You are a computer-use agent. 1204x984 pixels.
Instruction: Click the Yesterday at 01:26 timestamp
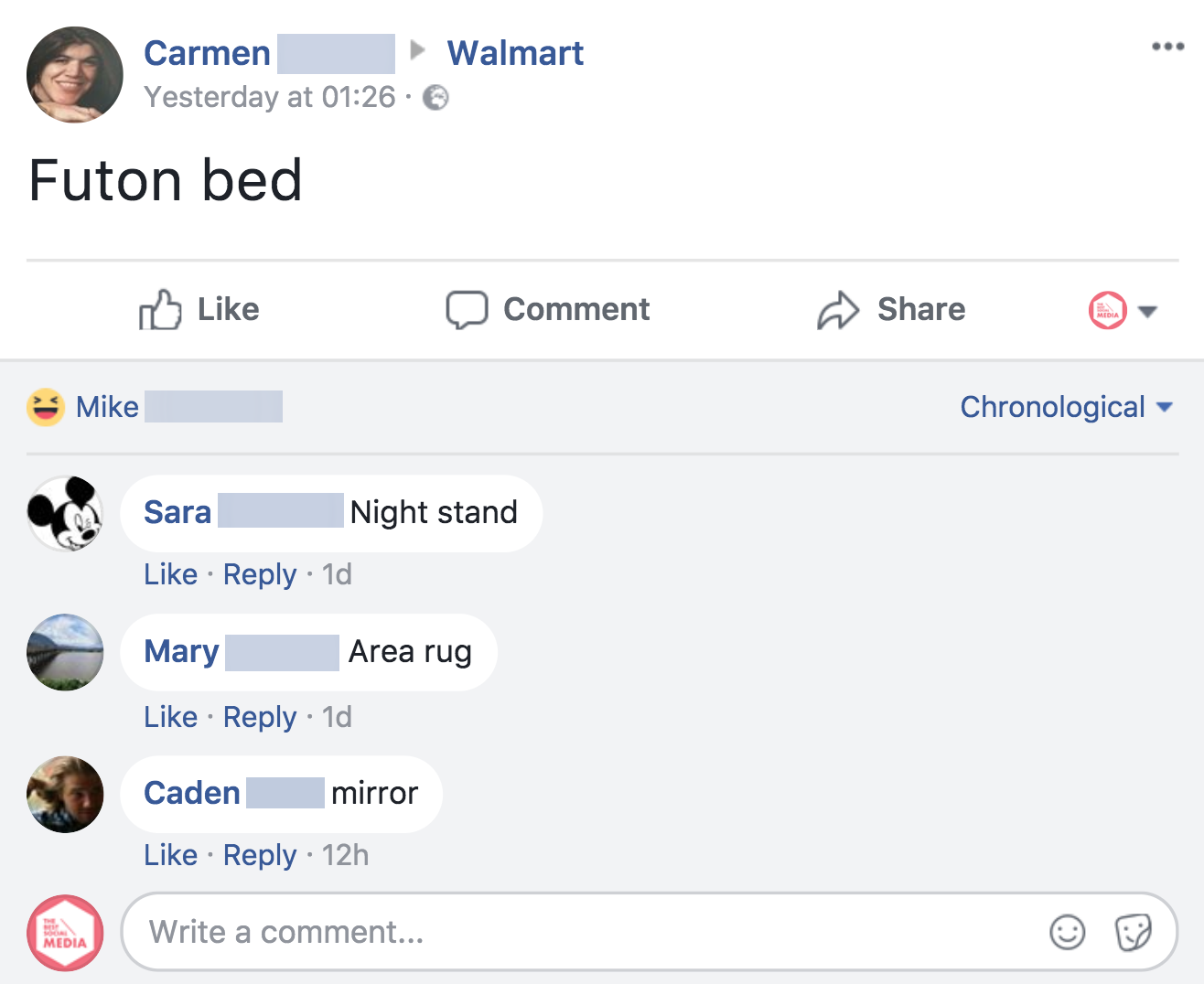[x=270, y=97]
